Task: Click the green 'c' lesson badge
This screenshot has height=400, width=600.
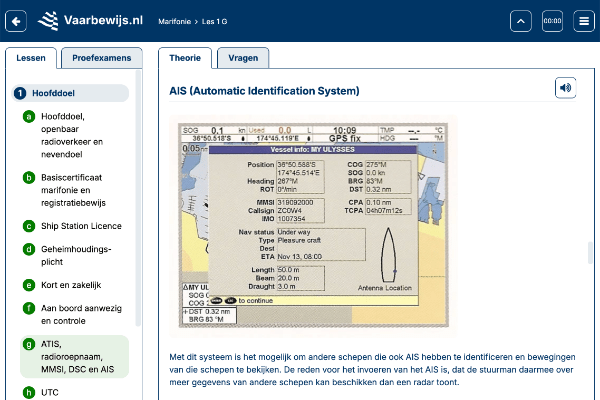Action: [29, 226]
